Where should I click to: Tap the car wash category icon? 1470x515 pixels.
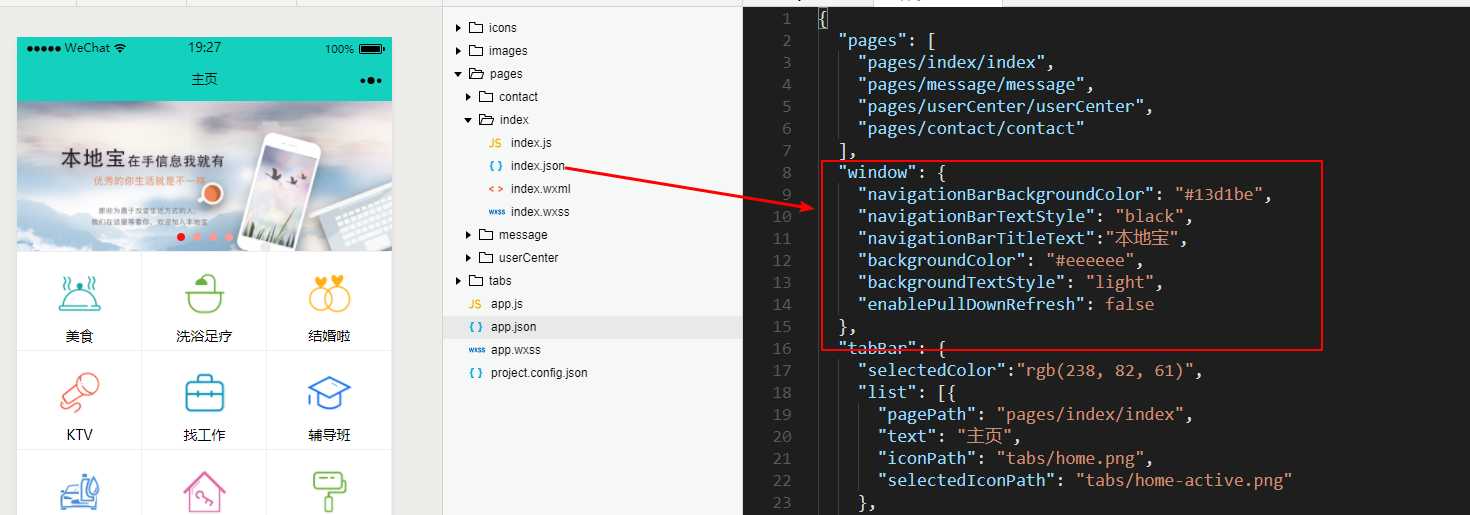tap(80, 493)
